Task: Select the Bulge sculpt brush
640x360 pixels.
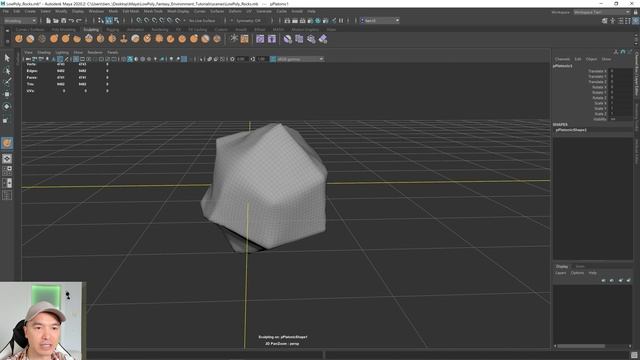Action: [x=194, y=39]
